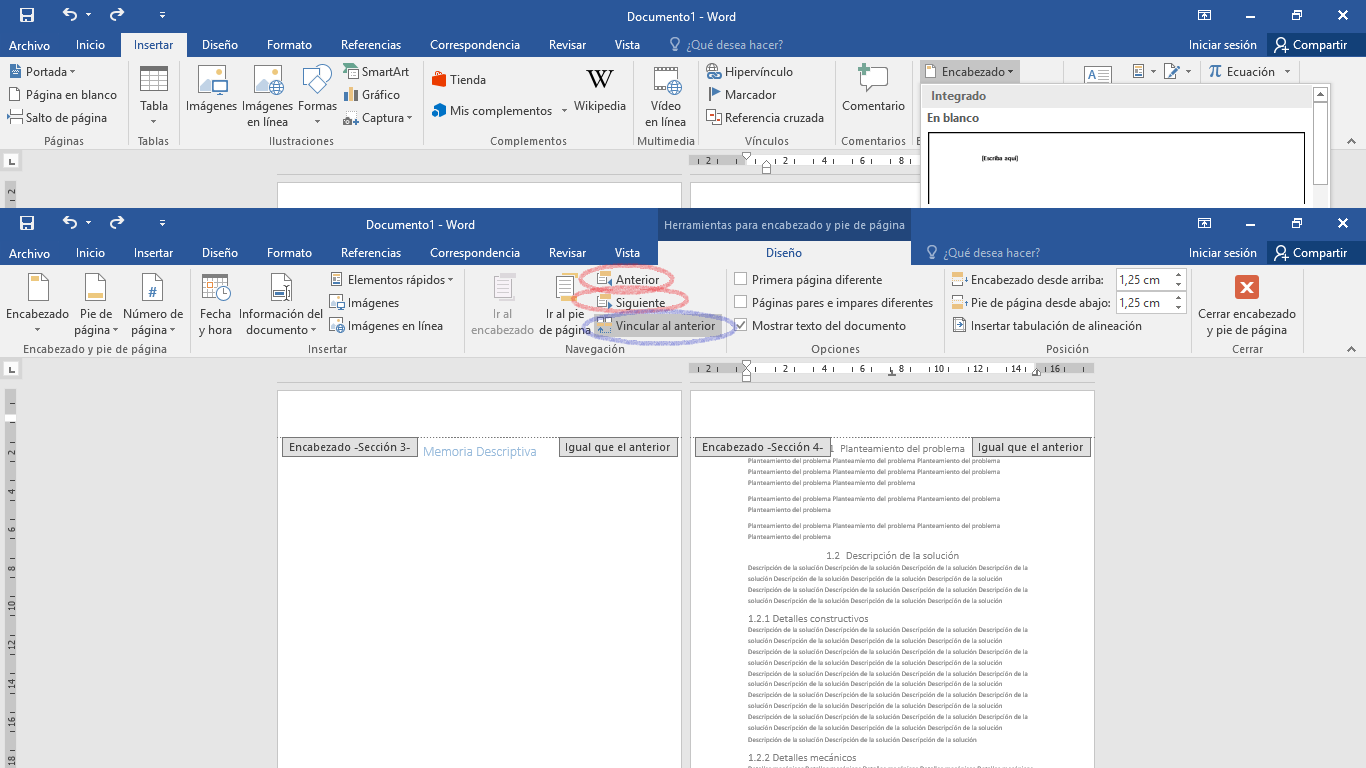This screenshot has height=768, width=1366.
Task: Add a Comentario from the Insertar ribbon
Action: 873,90
